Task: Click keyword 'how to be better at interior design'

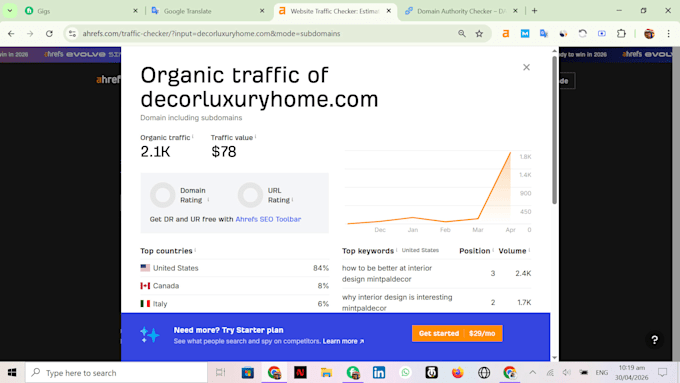Action: tap(387, 273)
